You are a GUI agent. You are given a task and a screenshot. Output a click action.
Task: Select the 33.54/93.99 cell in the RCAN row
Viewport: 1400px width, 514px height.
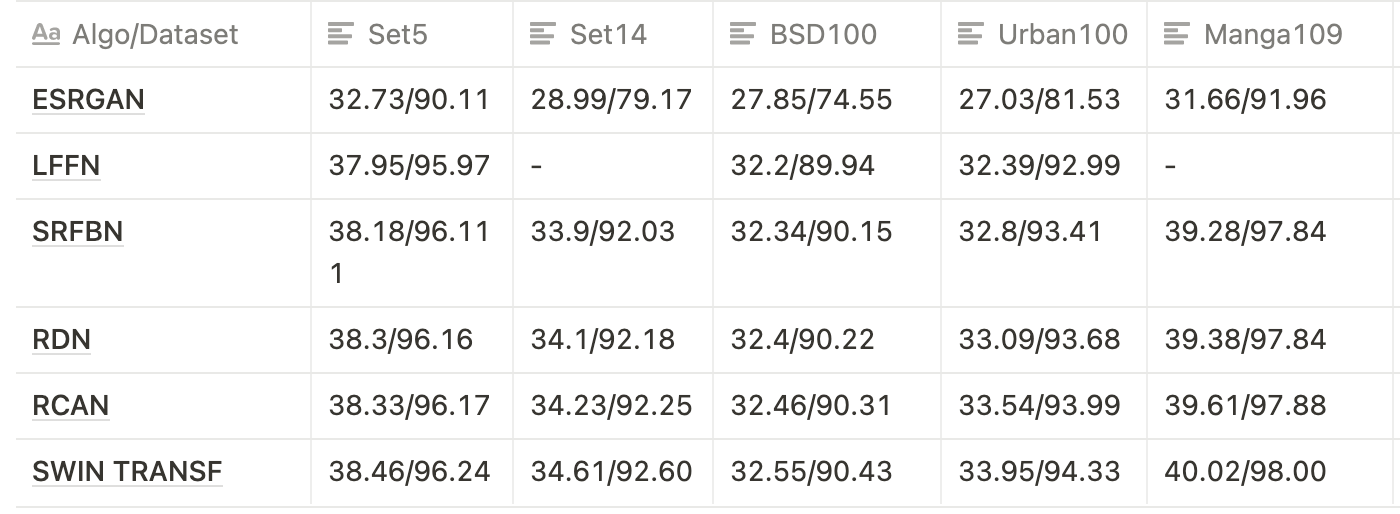point(1044,406)
